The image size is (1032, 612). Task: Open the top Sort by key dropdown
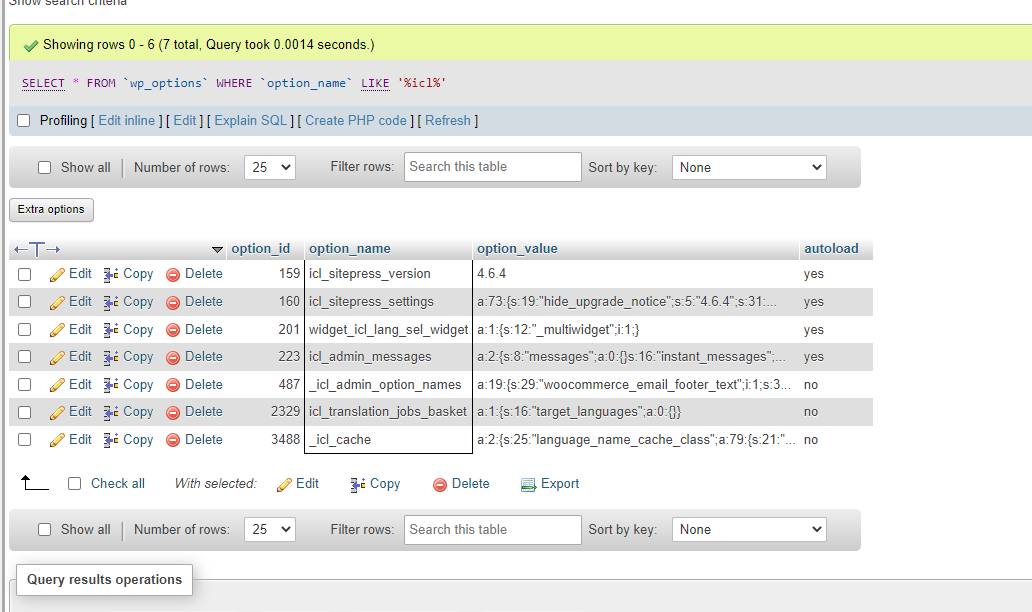pos(749,167)
